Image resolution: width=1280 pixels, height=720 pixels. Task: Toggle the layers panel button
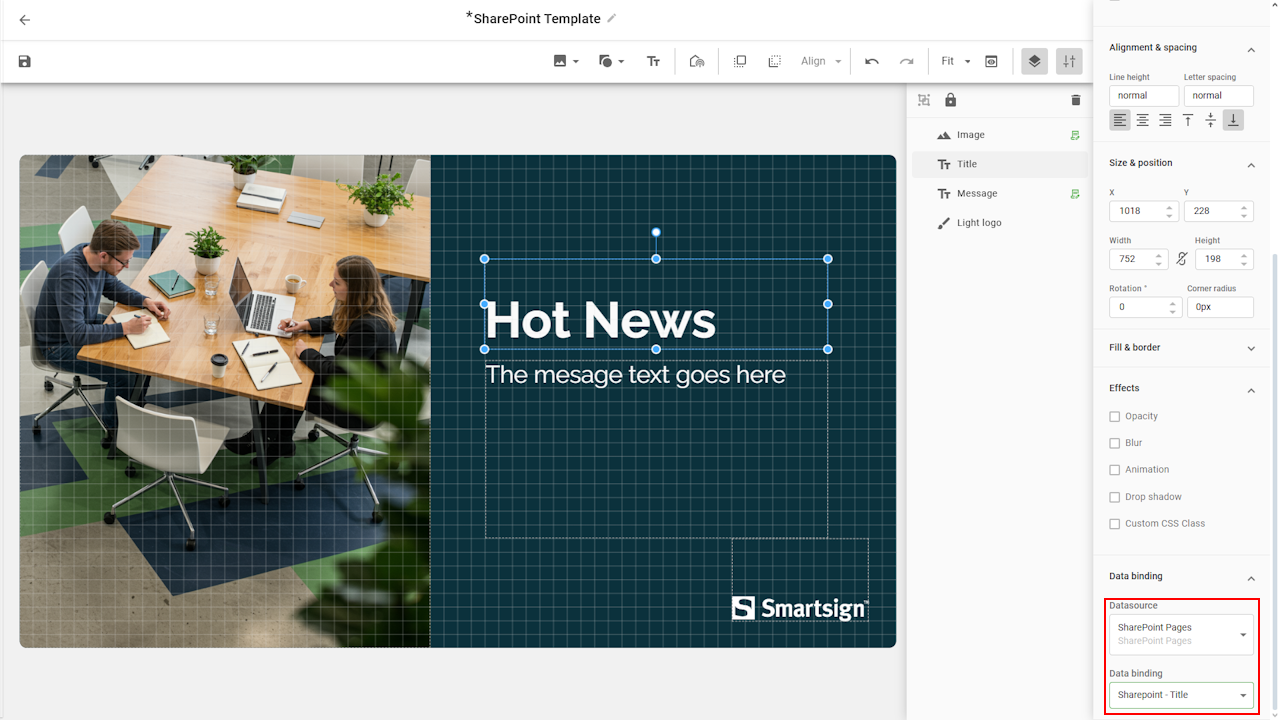click(1034, 61)
